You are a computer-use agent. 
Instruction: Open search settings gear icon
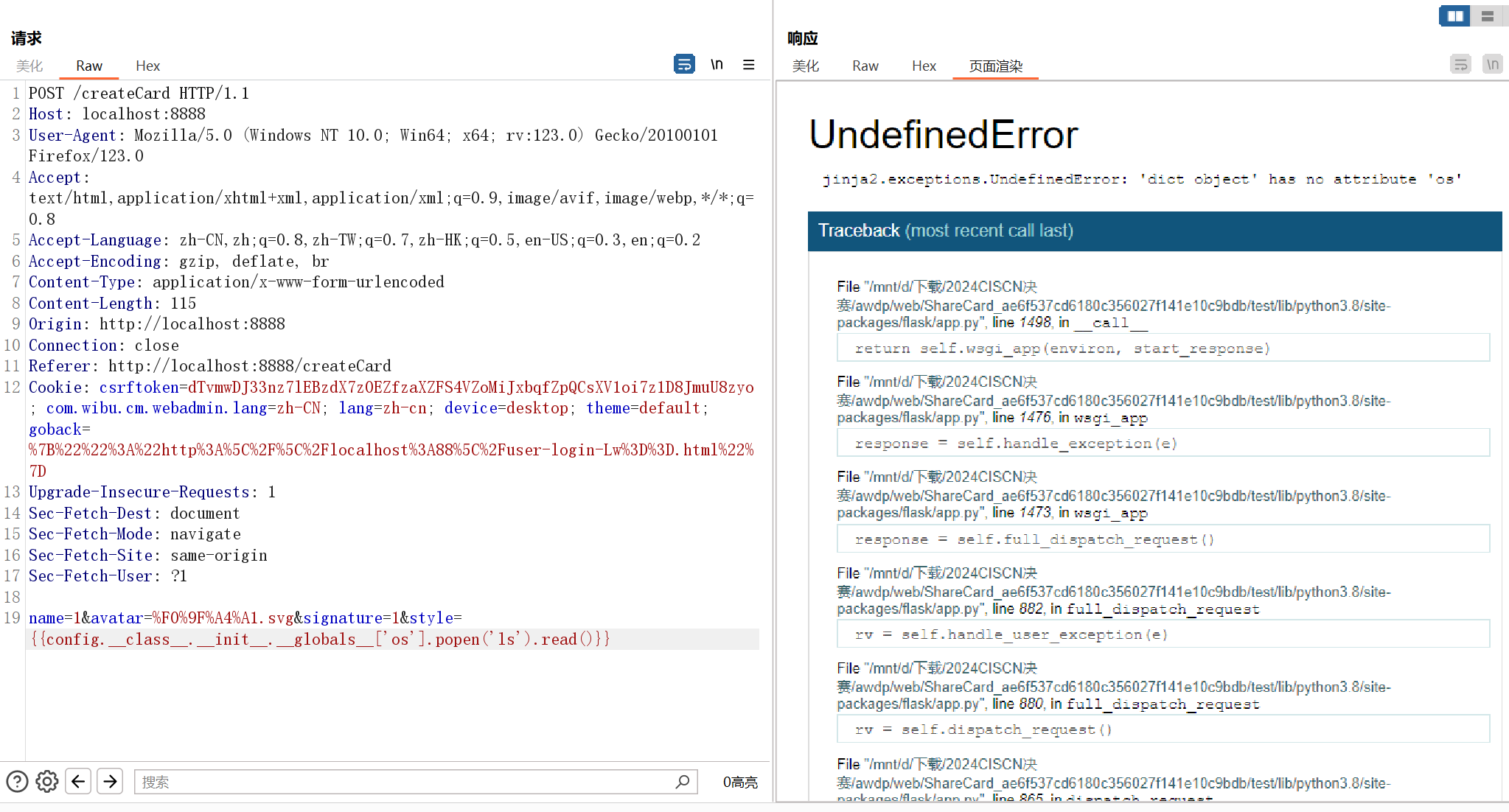(x=47, y=781)
